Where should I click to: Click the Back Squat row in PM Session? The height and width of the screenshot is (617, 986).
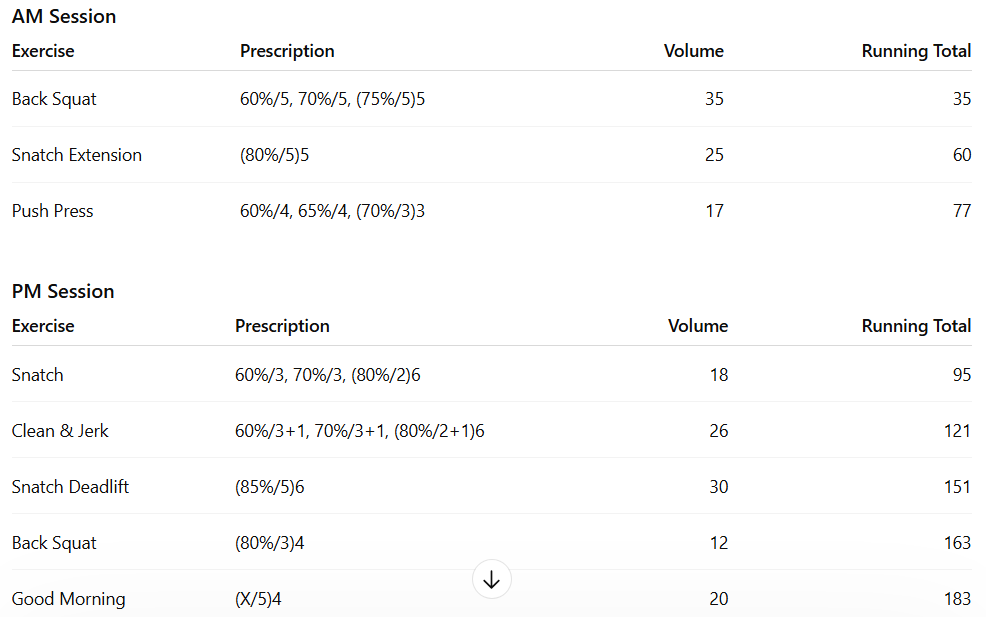pyautogui.click(x=54, y=543)
